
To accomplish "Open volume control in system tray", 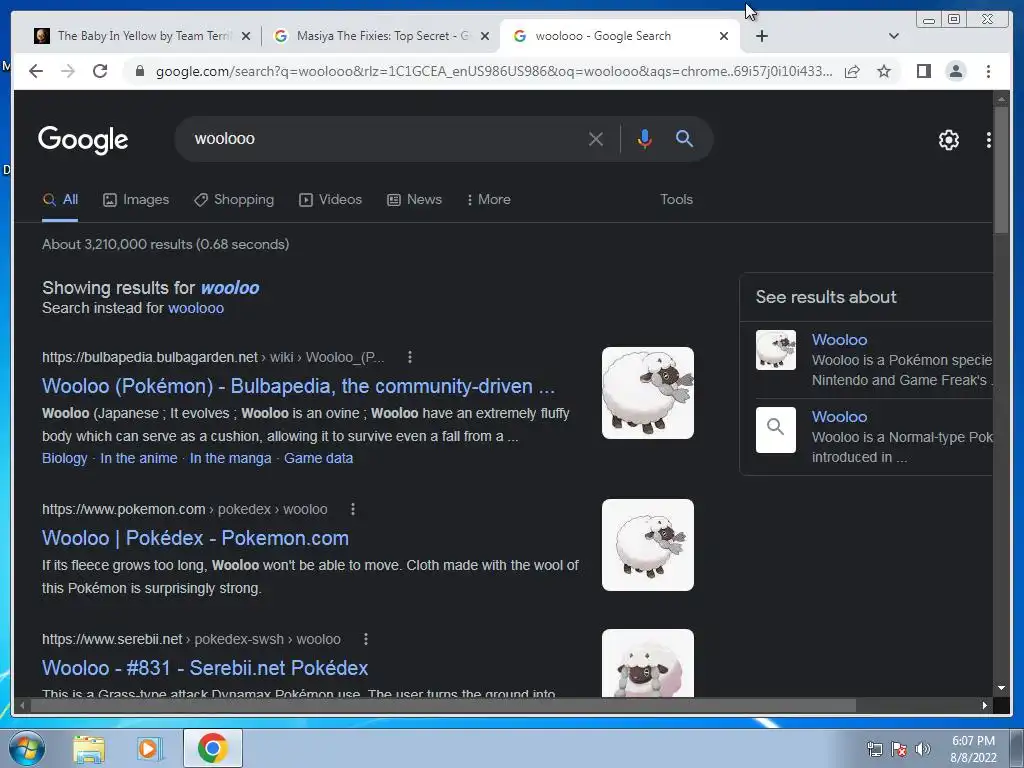I will click(x=922, y=749).
